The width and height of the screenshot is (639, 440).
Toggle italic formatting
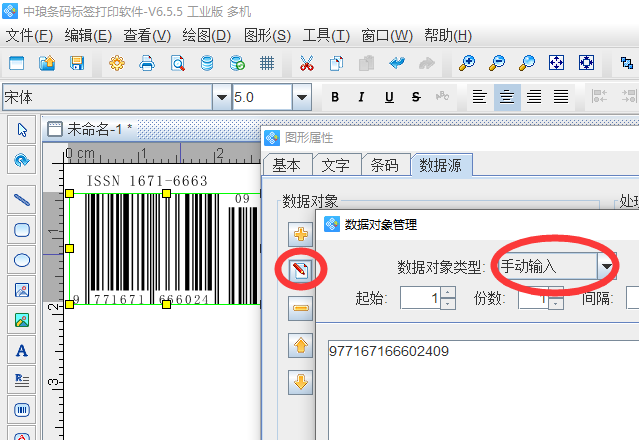tap(361, 97)
